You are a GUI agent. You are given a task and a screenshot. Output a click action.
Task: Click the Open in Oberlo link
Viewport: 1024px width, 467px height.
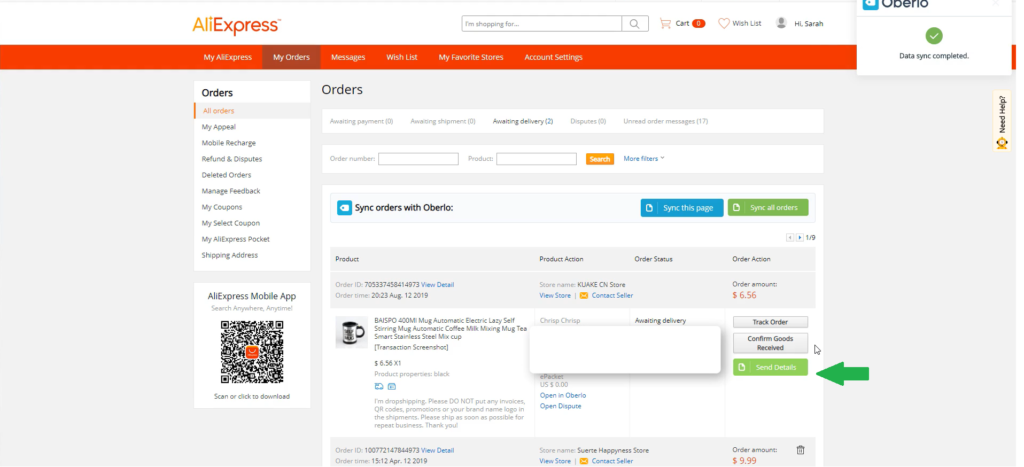[x=563, y=395]
